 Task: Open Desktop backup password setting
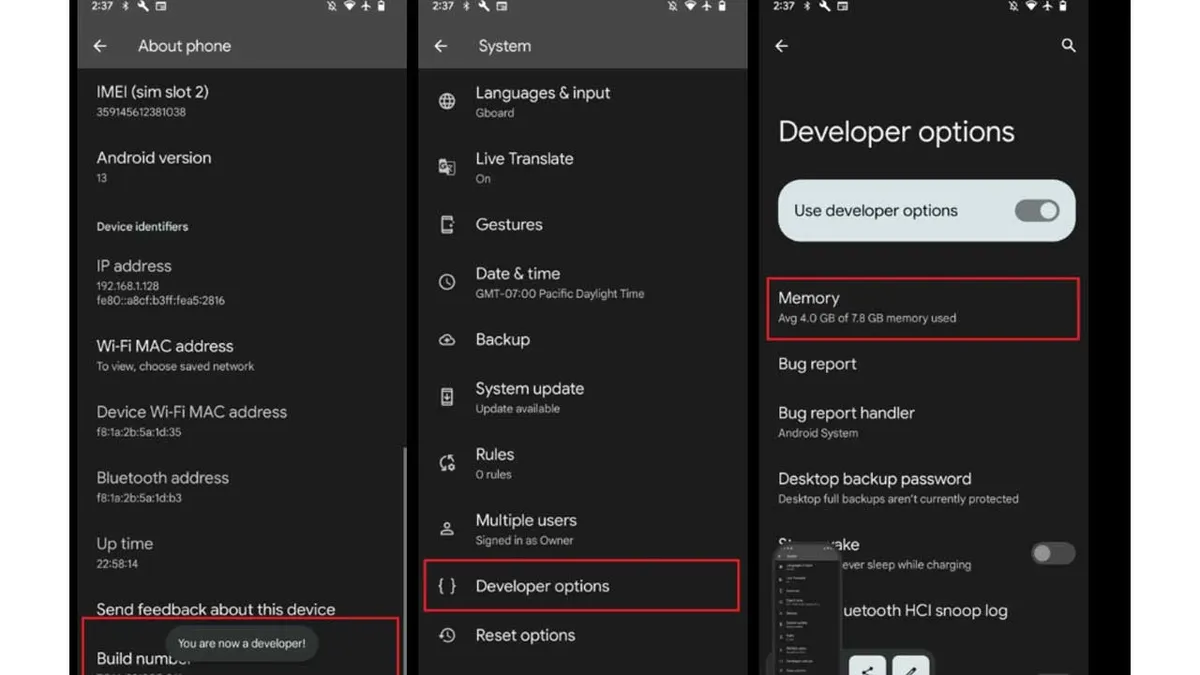pos(923,488)
